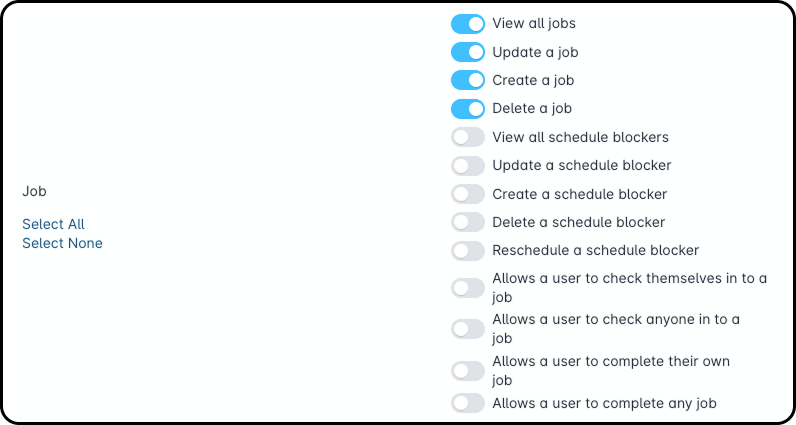
Task: Switch off Delete a job permission
Action: click(467, 108)
